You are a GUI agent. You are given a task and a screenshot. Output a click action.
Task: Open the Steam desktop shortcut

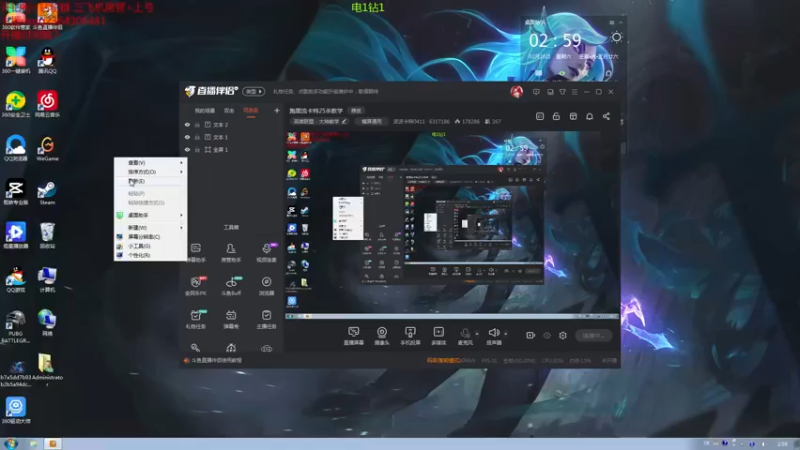[x=47, y=193]
